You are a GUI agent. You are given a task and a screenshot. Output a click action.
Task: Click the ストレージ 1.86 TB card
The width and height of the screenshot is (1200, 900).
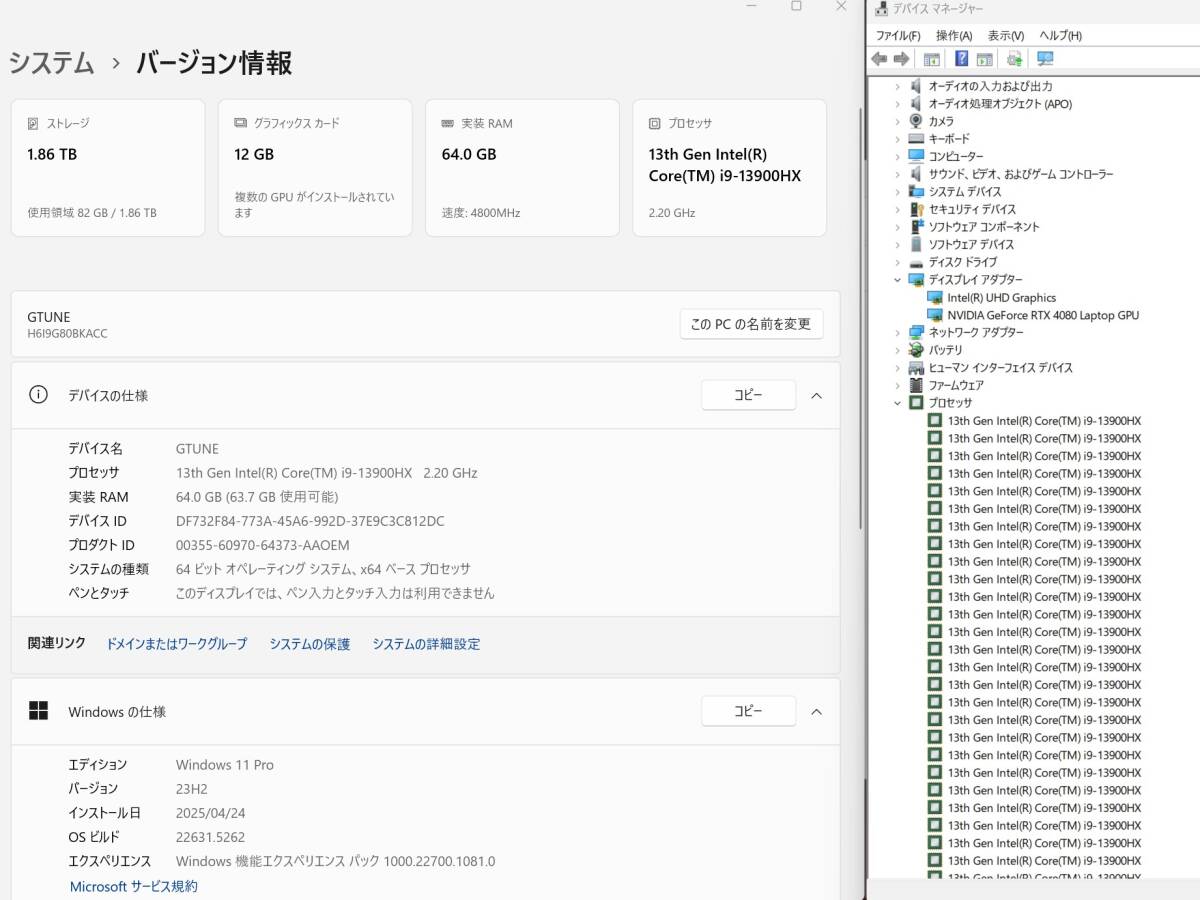[108, 168]
